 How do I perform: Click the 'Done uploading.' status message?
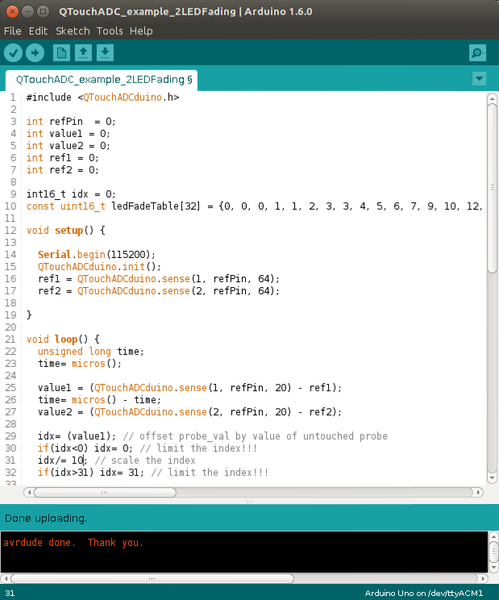(46, 518)
